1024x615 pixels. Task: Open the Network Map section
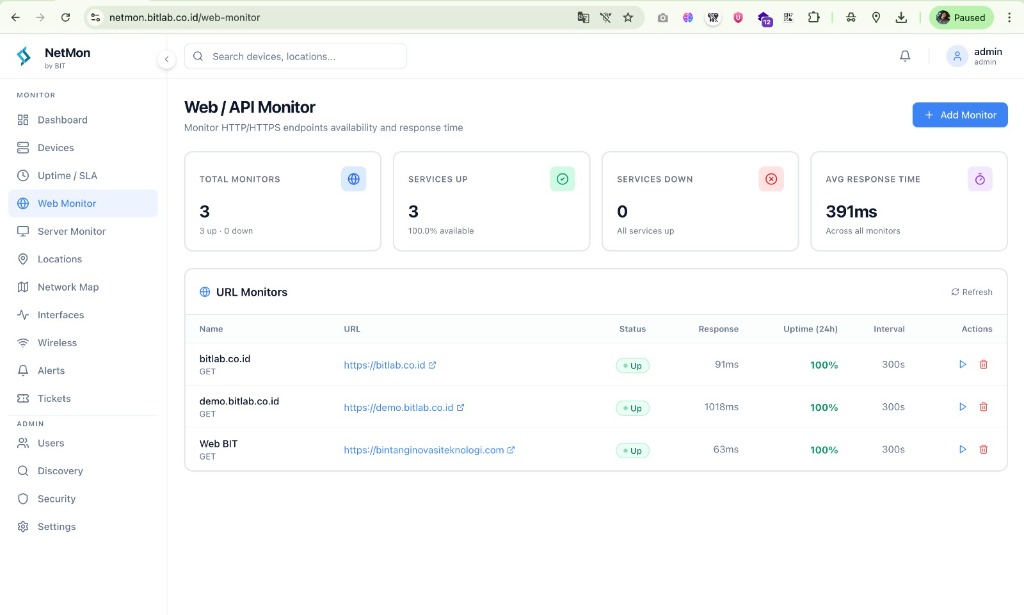point(68,287)
